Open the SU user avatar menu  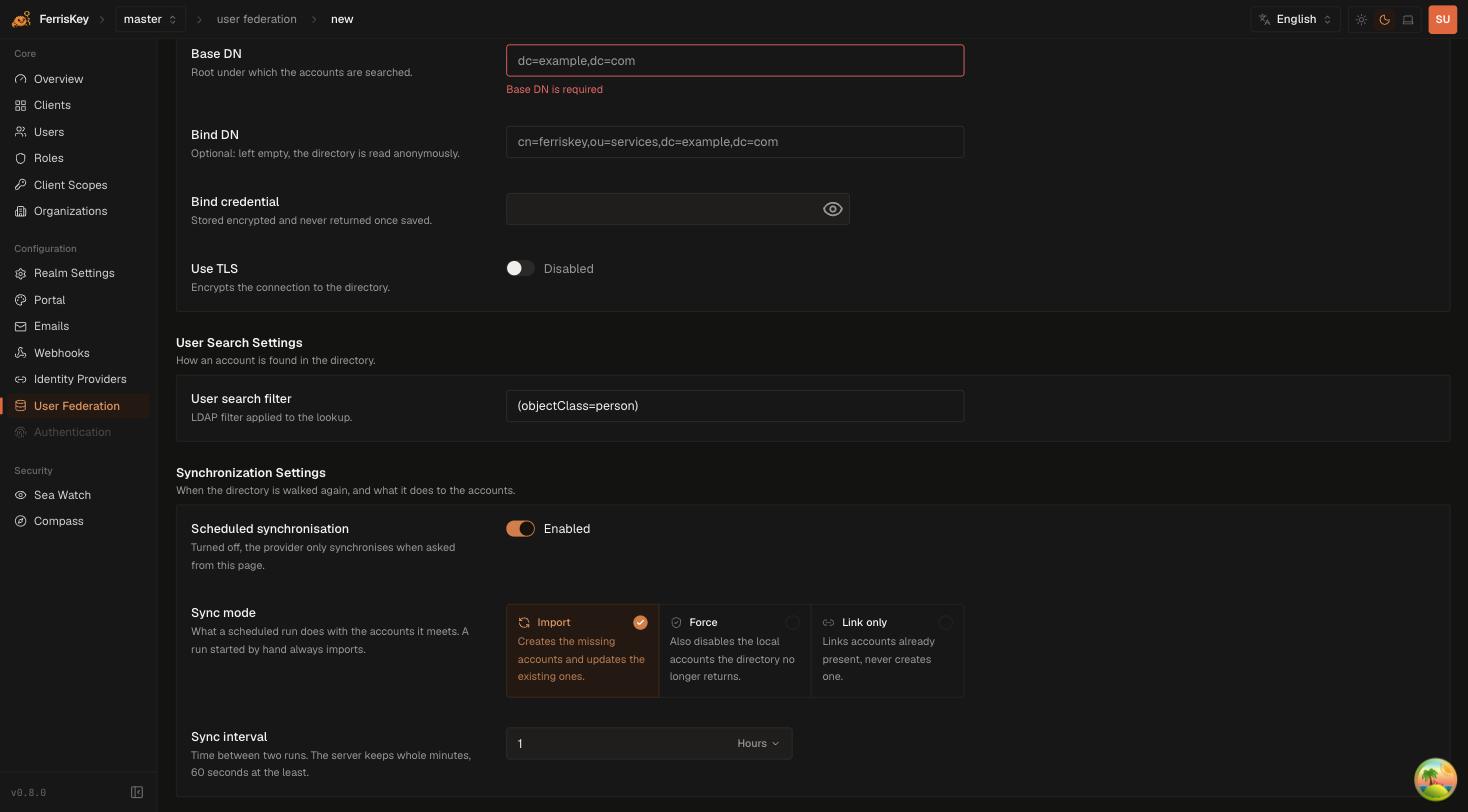pyautogui.click(x=1442, y=19)
